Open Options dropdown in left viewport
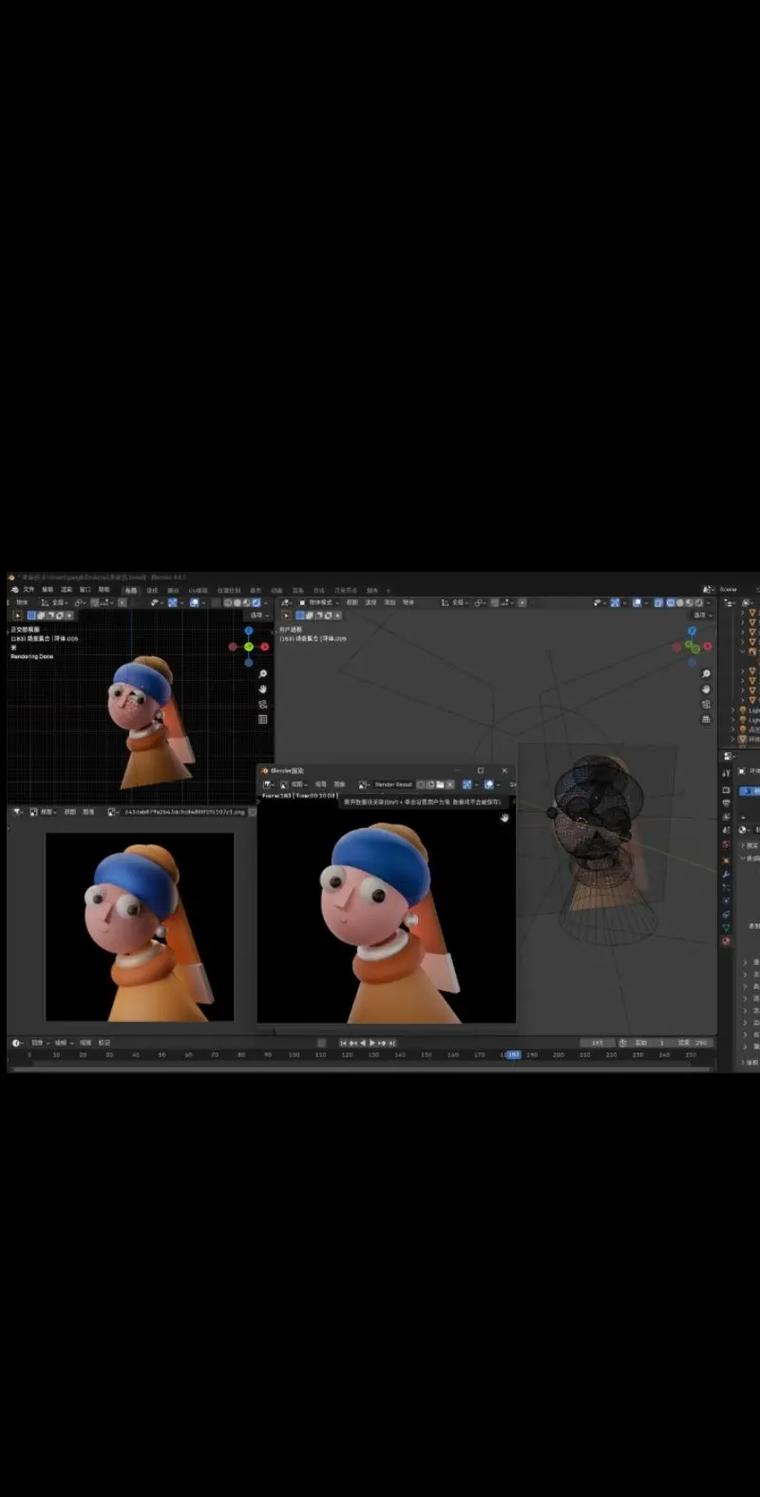This screenshot has width=760, height=1497. (x=259, y=615)
